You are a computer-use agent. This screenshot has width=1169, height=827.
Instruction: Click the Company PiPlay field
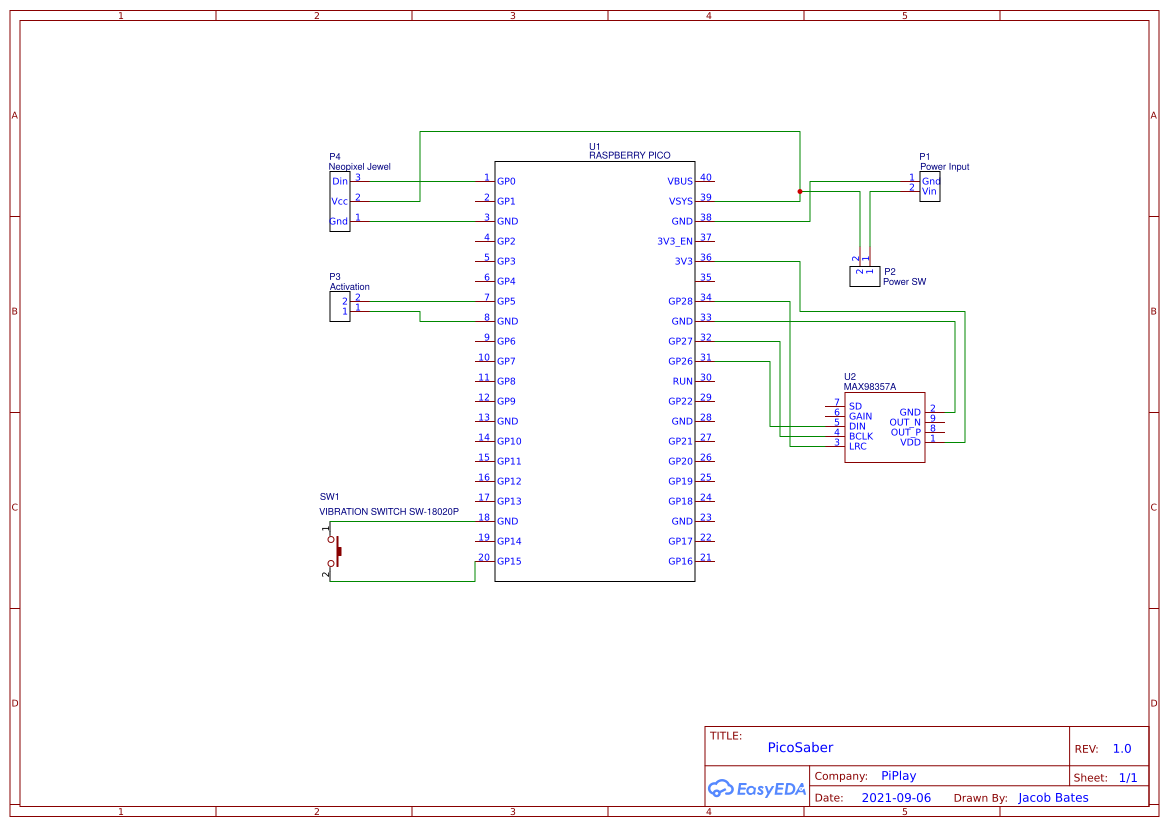click(898, 775)
